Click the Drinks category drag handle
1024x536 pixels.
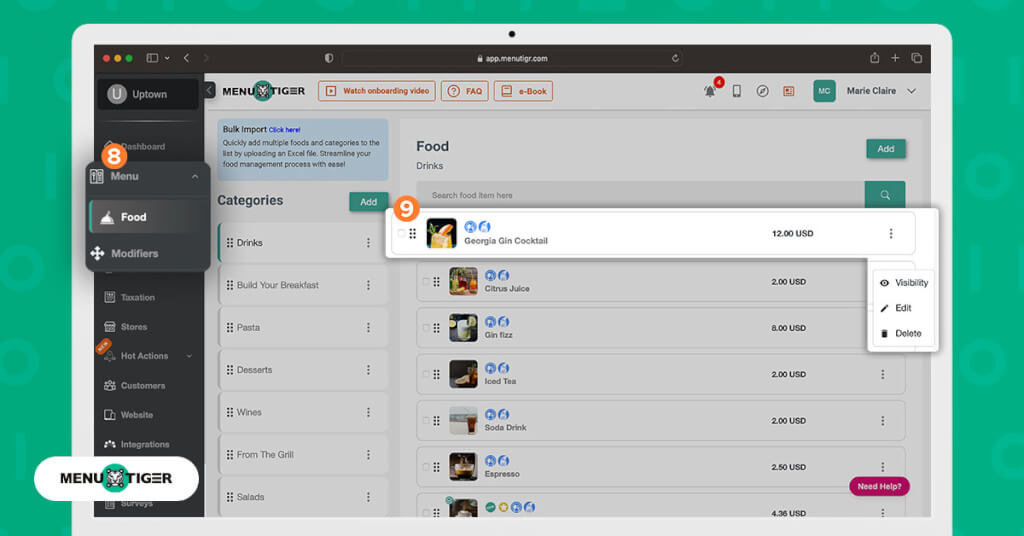coord(230,243)
